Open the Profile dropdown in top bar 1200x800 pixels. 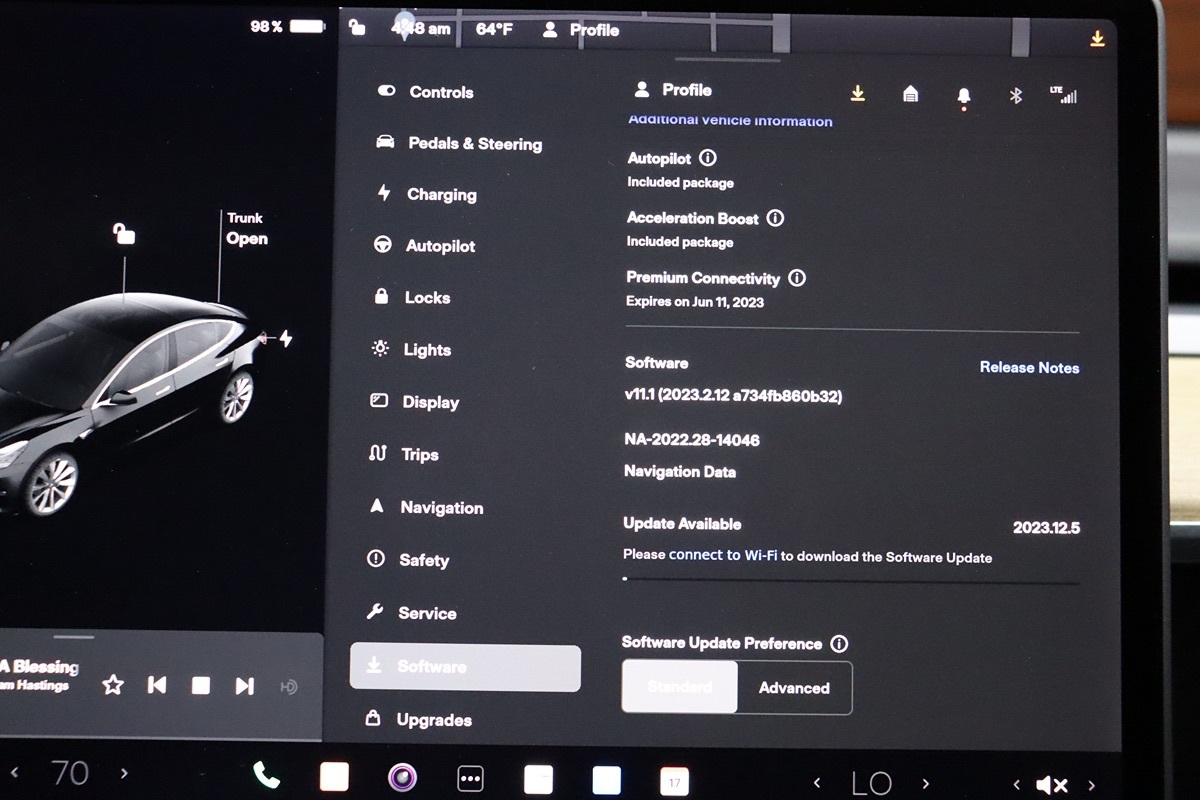(582, 30)
